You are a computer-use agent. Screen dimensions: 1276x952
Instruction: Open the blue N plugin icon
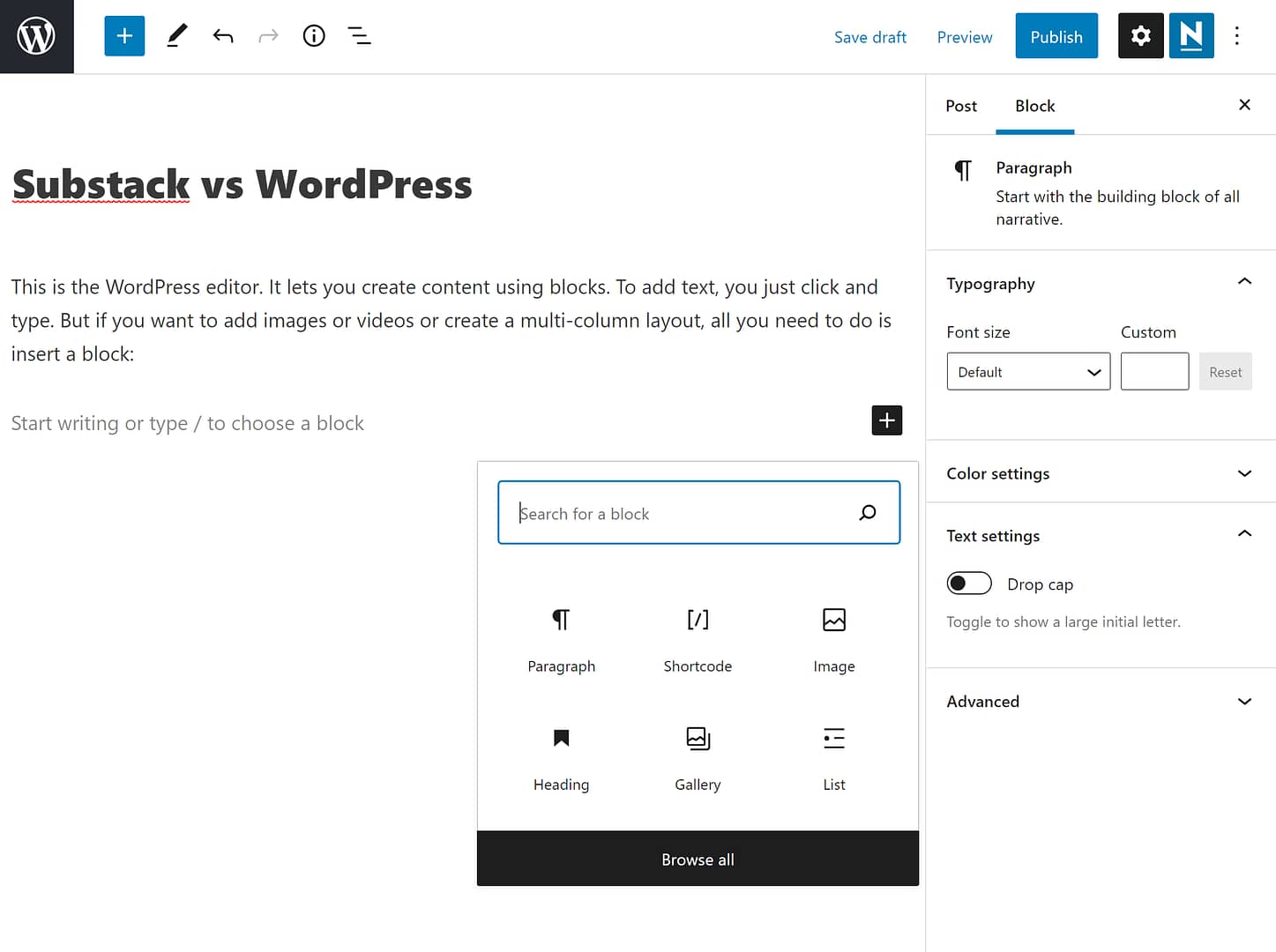(1191, 36)
